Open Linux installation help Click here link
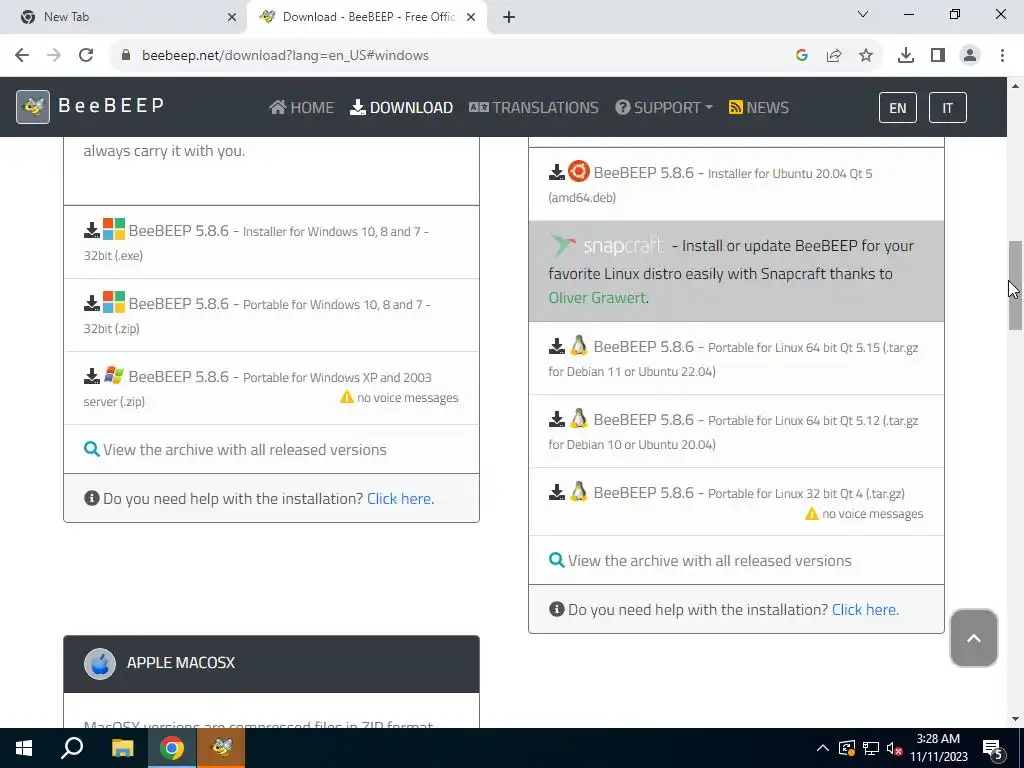The height and width of the screenshot is (768, 1024). (865, 610)
